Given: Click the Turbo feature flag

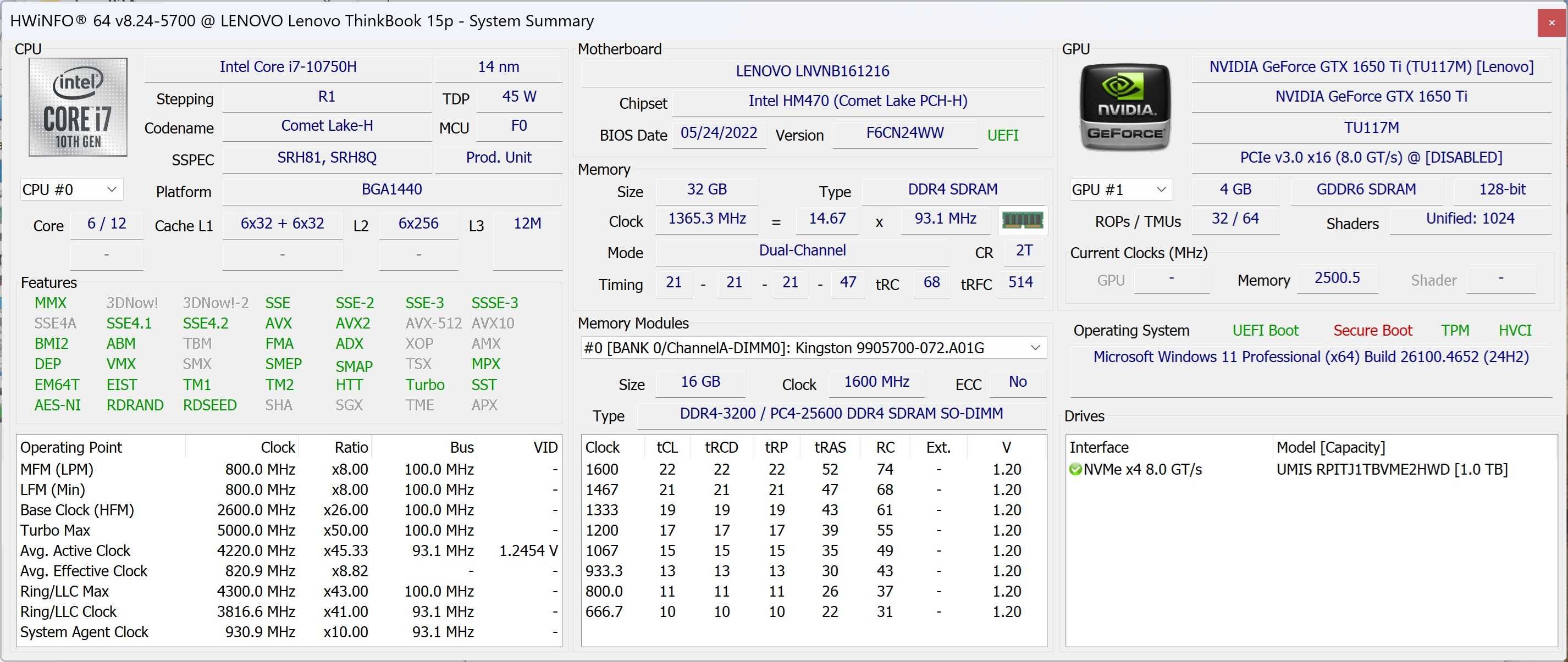Looking at the screenshot, I should 425,385.
